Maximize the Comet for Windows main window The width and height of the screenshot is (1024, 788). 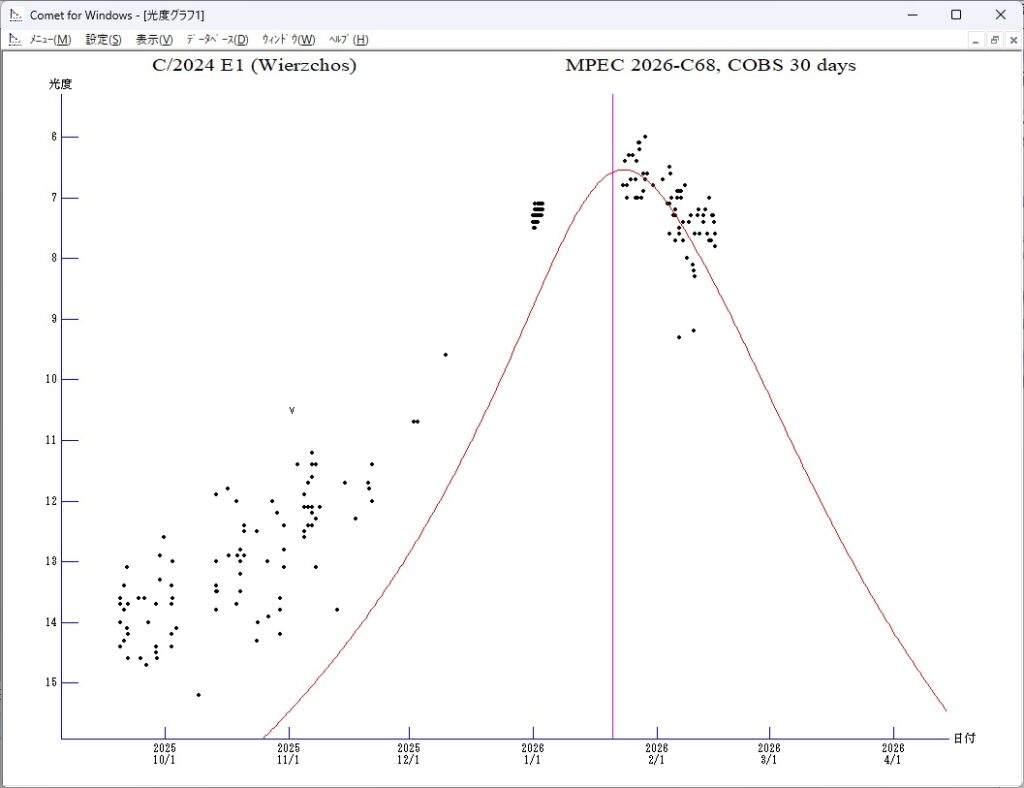tap(956, 14)
